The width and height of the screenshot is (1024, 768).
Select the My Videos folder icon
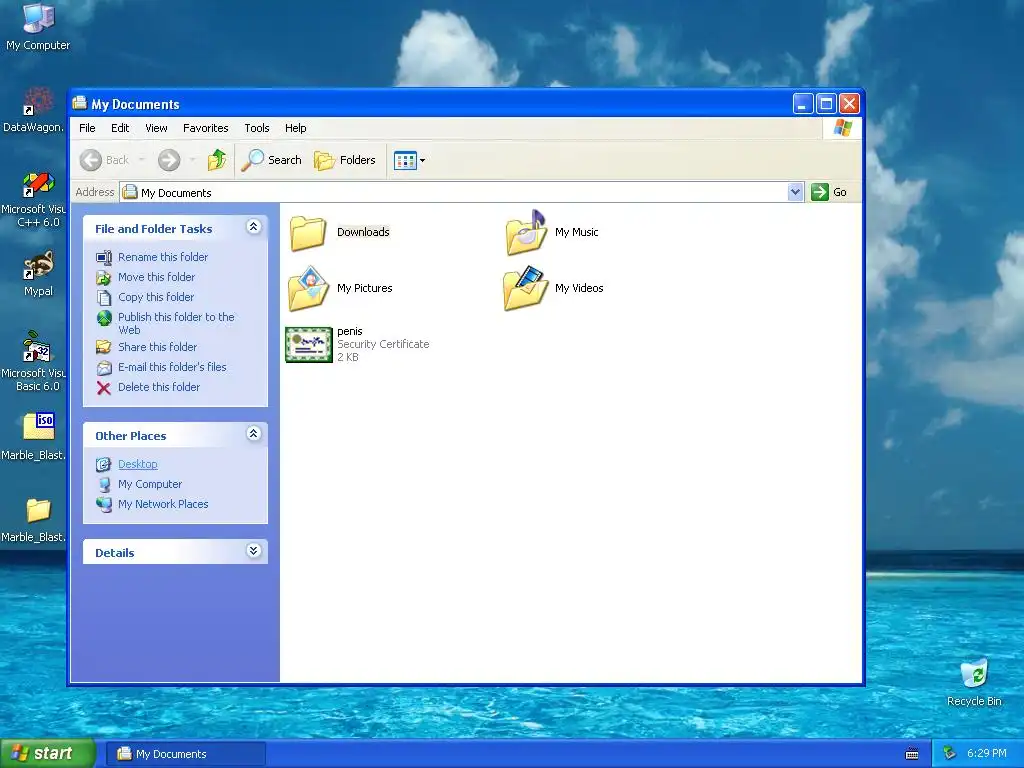526,288
